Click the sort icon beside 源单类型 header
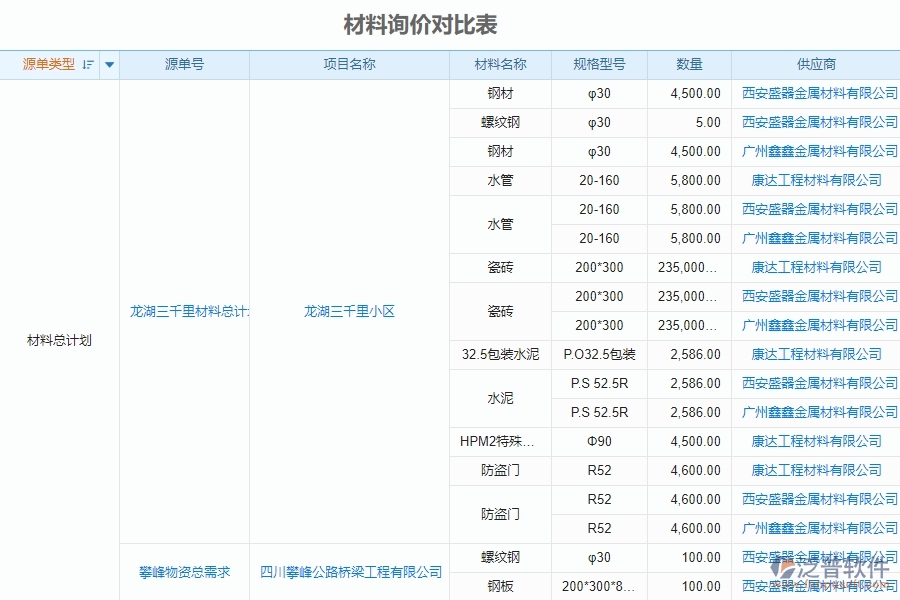The height and width of the screenshot is (600, 900). click(x=88, y=63)
